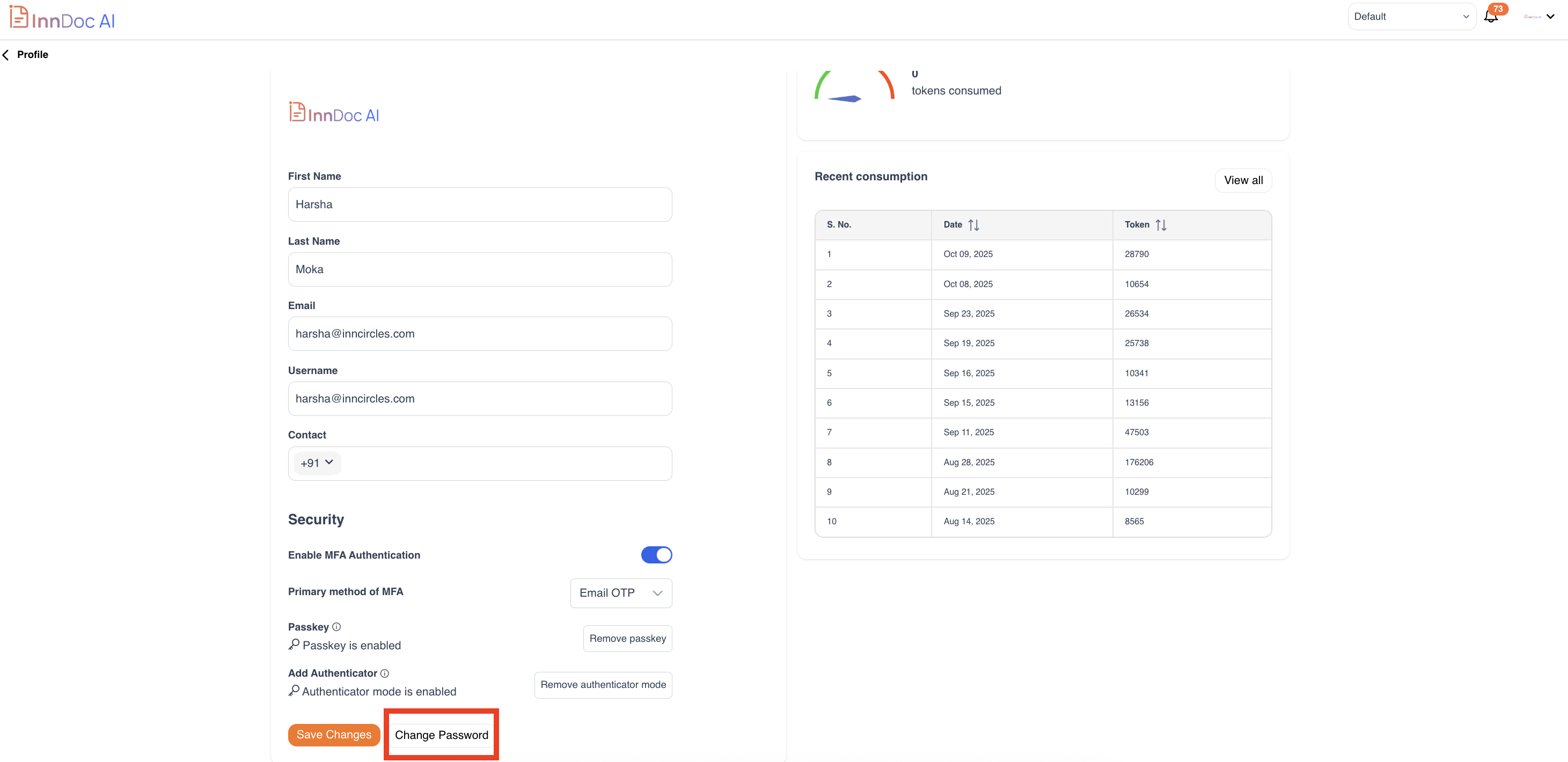The image size is (1568, 762).
Task: Click the Change Password button
Action: click(441, 735)
